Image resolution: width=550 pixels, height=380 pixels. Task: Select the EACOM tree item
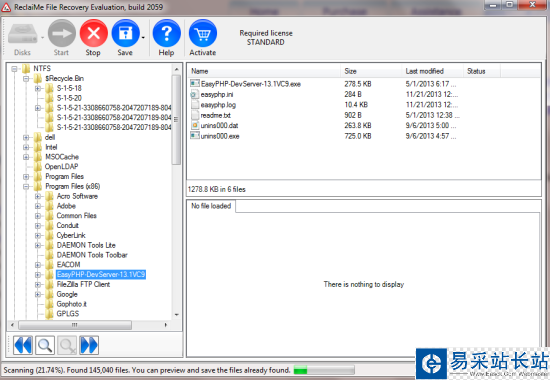tap(68, 265)
